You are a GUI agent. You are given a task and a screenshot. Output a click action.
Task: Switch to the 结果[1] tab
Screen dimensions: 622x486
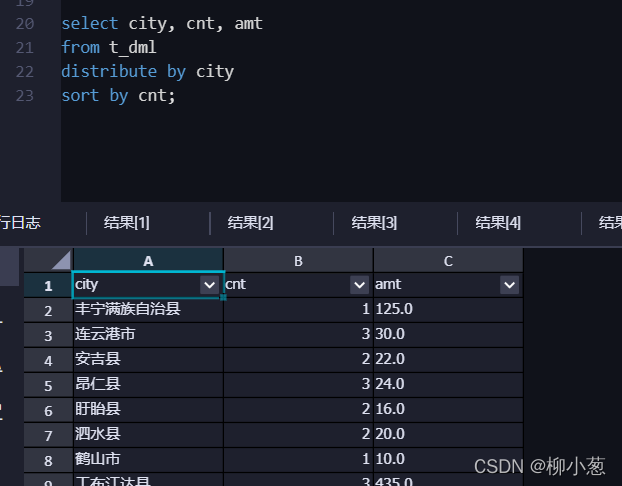pos(127,223)
